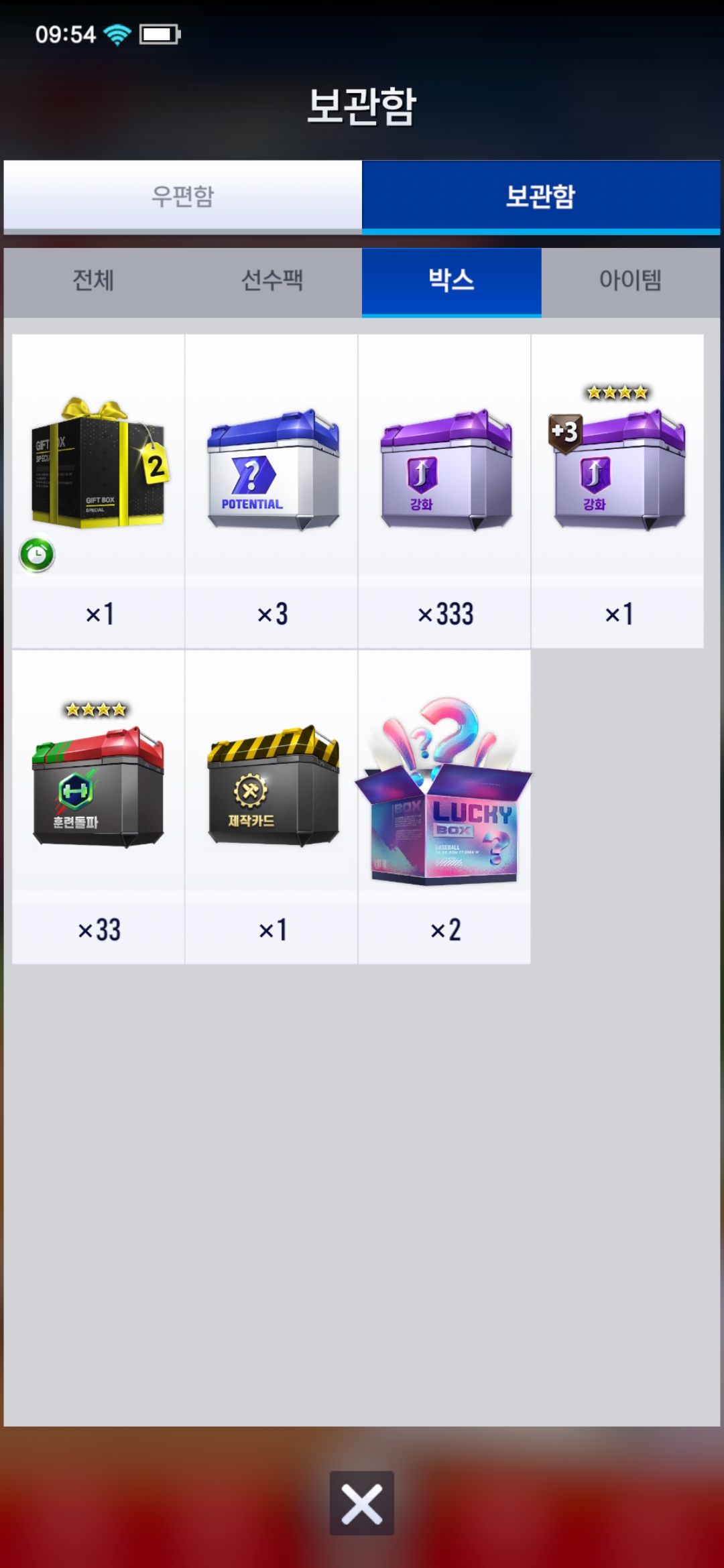
Task: Open the black Gift Box Special item
Action: [99, 462]
